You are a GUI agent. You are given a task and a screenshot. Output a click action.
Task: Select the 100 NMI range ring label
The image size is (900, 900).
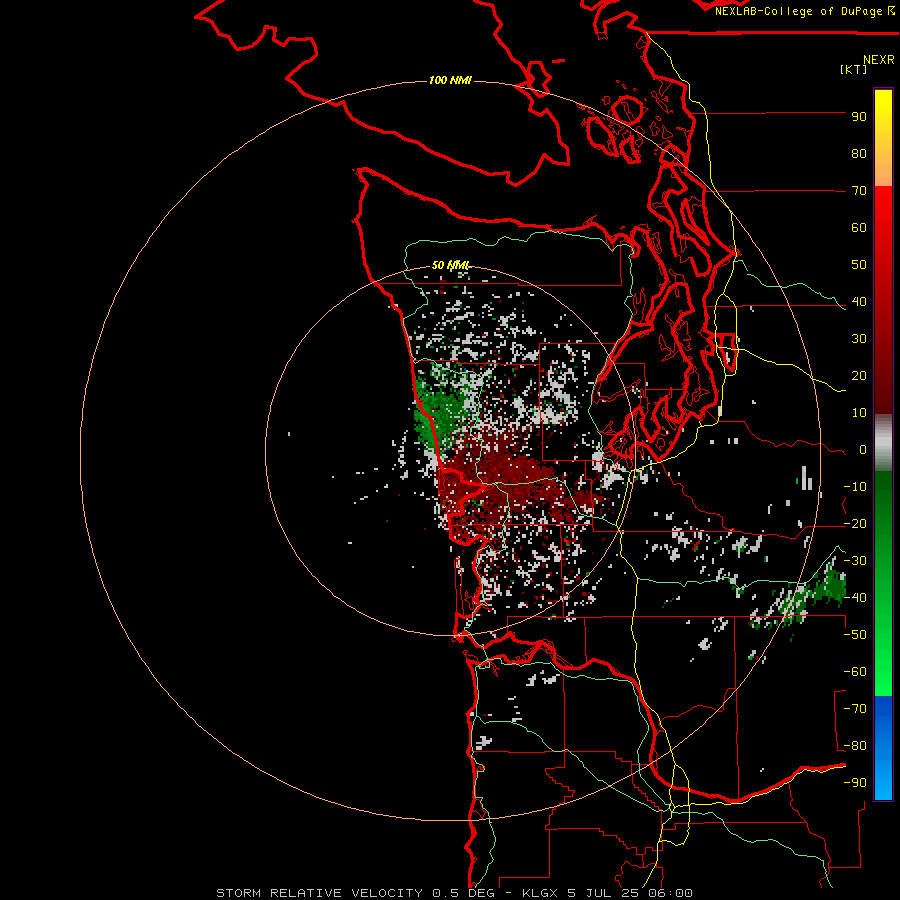[x=450, y=80]
